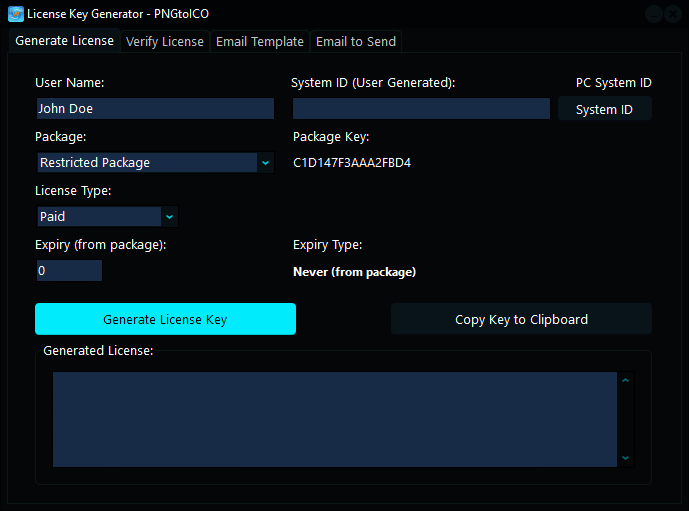Switch to the Generate License tab
Viewport: 689px width, 511px height.
[x=64, y=41]
